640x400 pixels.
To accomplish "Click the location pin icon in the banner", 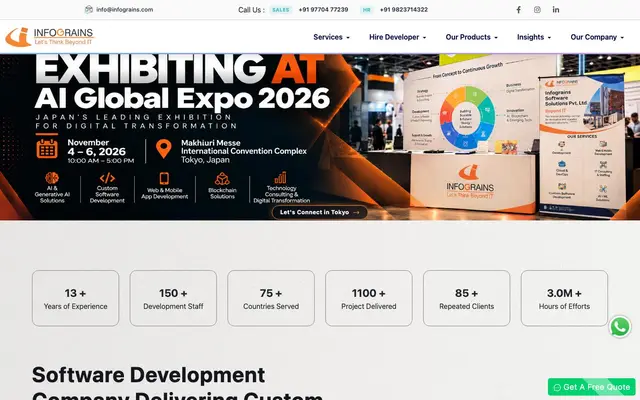I will point(164,149).
